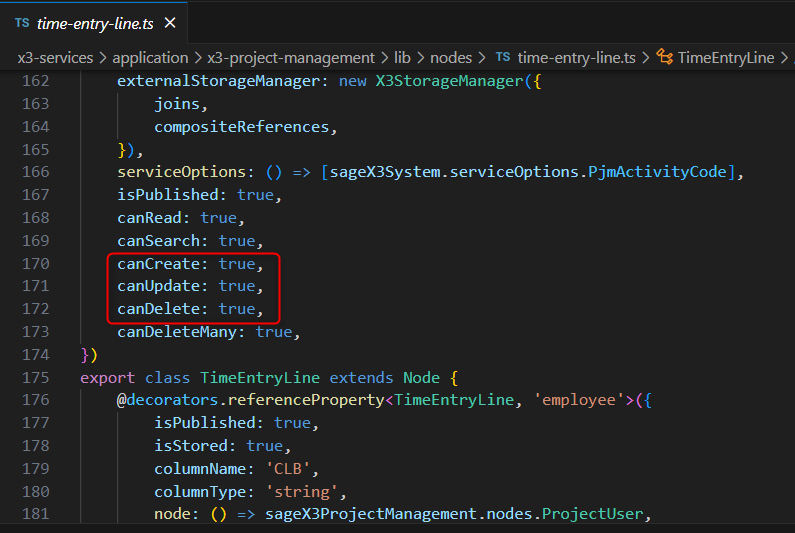Viewport: 795px width, 533px height.
Task: Click 'extends' keyword on line 175
Action: pos(361,378)
